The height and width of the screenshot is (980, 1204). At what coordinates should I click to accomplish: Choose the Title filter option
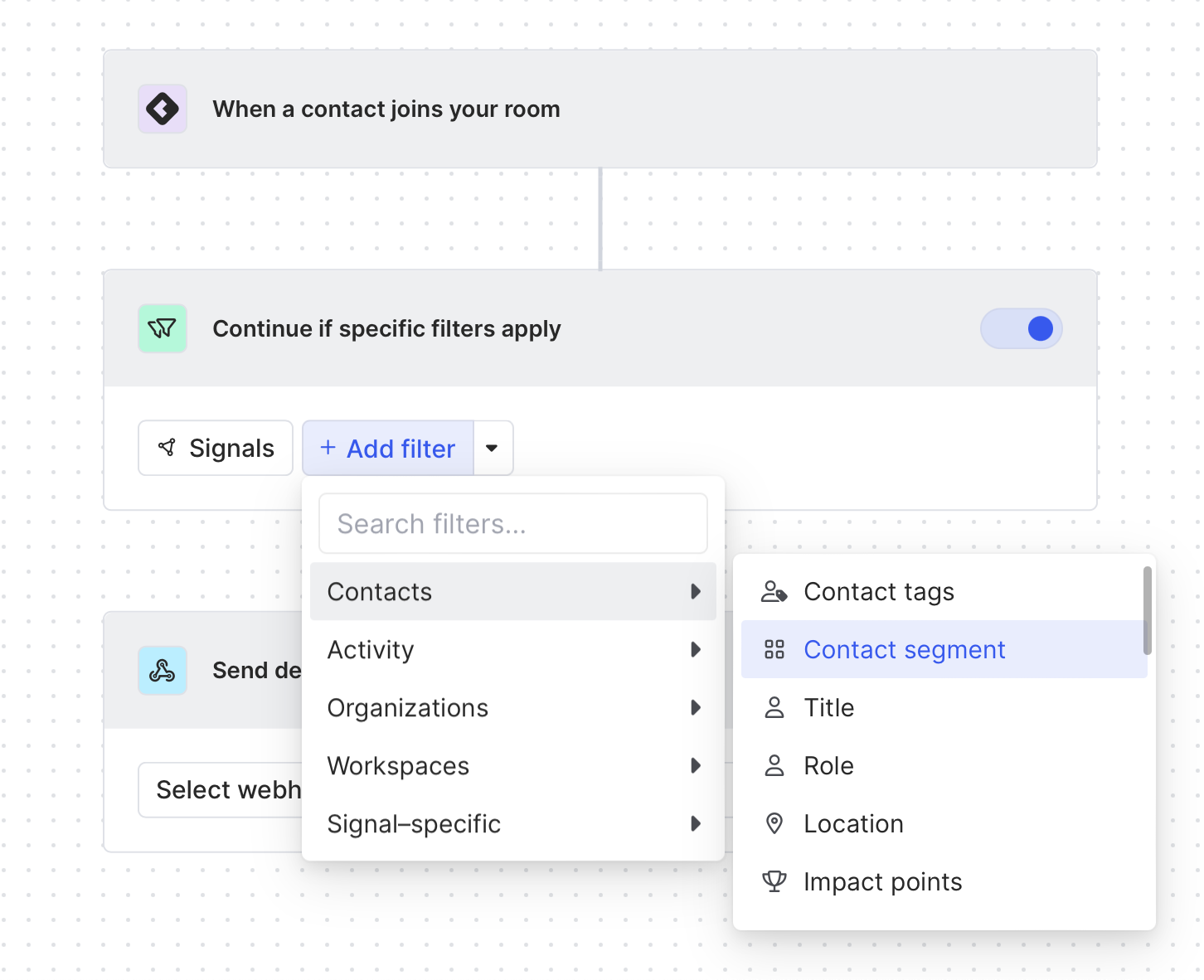point(829,707)
